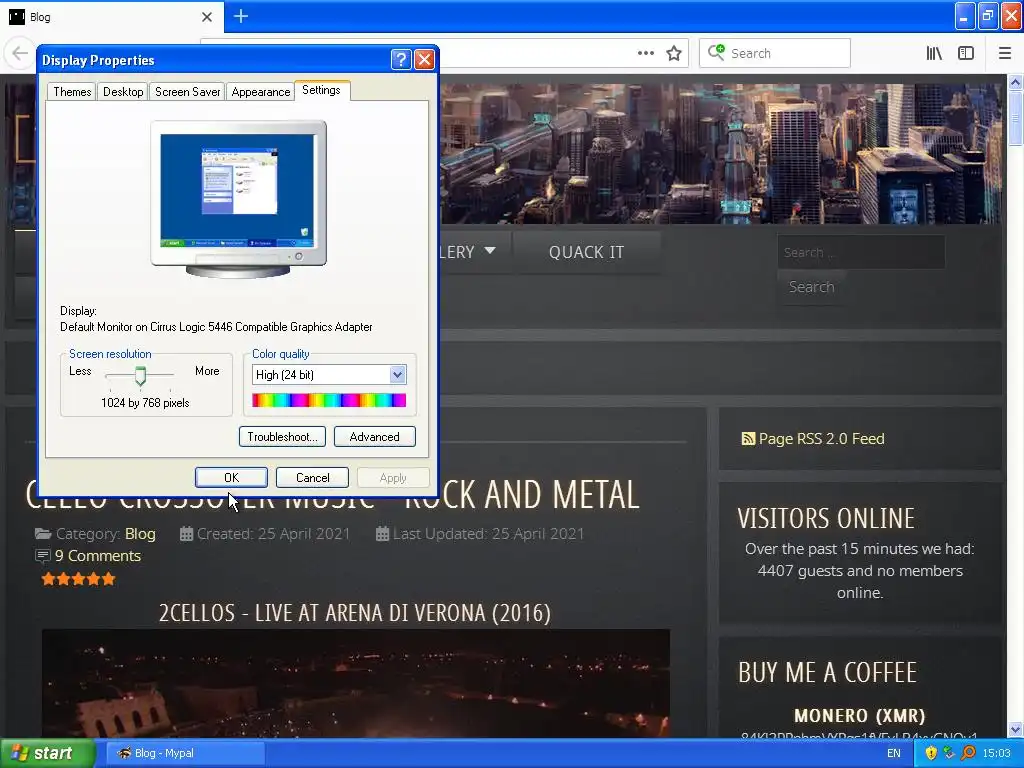Click the city banner header image
This screenshot has height=768, width=1024.
pyautogui.click(x=720, y=153)
